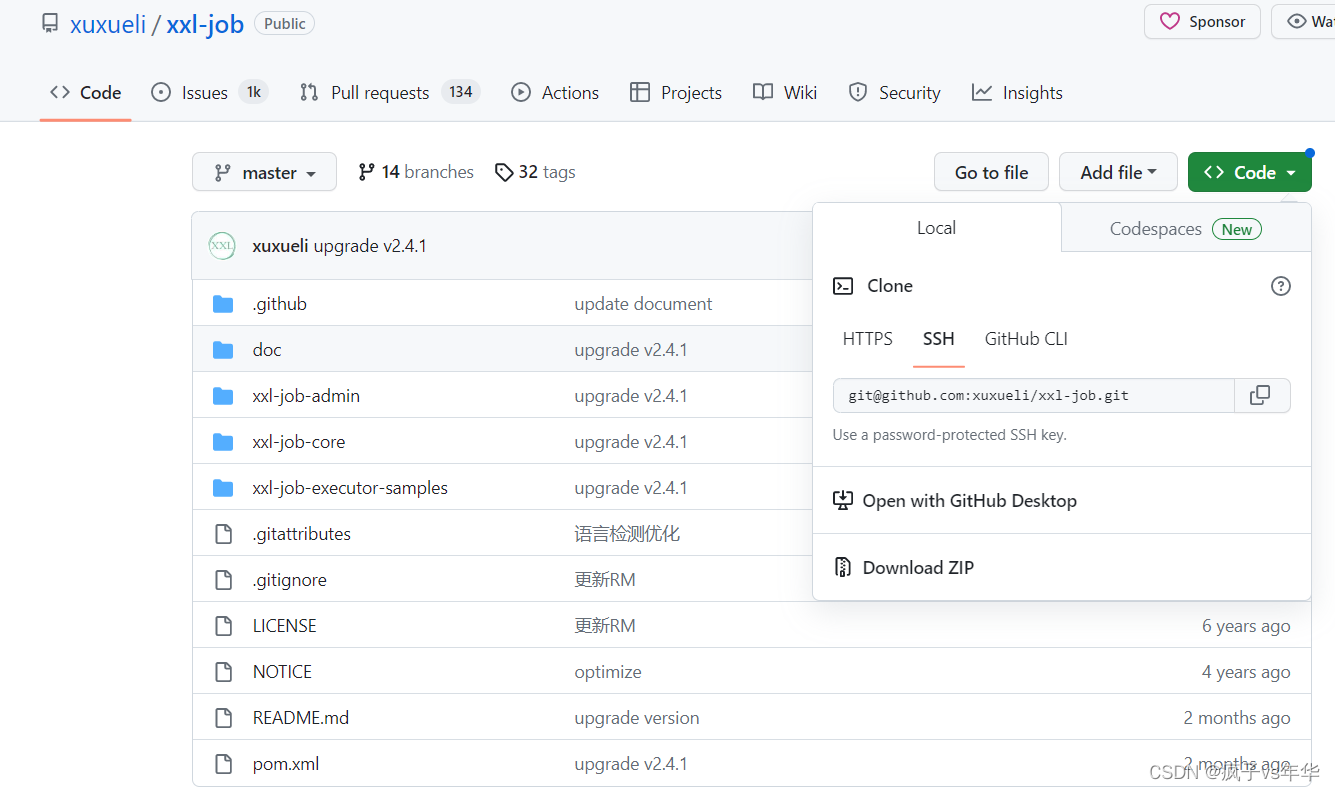1335x791 pixels.
Task: Open the pom.xml file link
Action: (x=286, y=764)
